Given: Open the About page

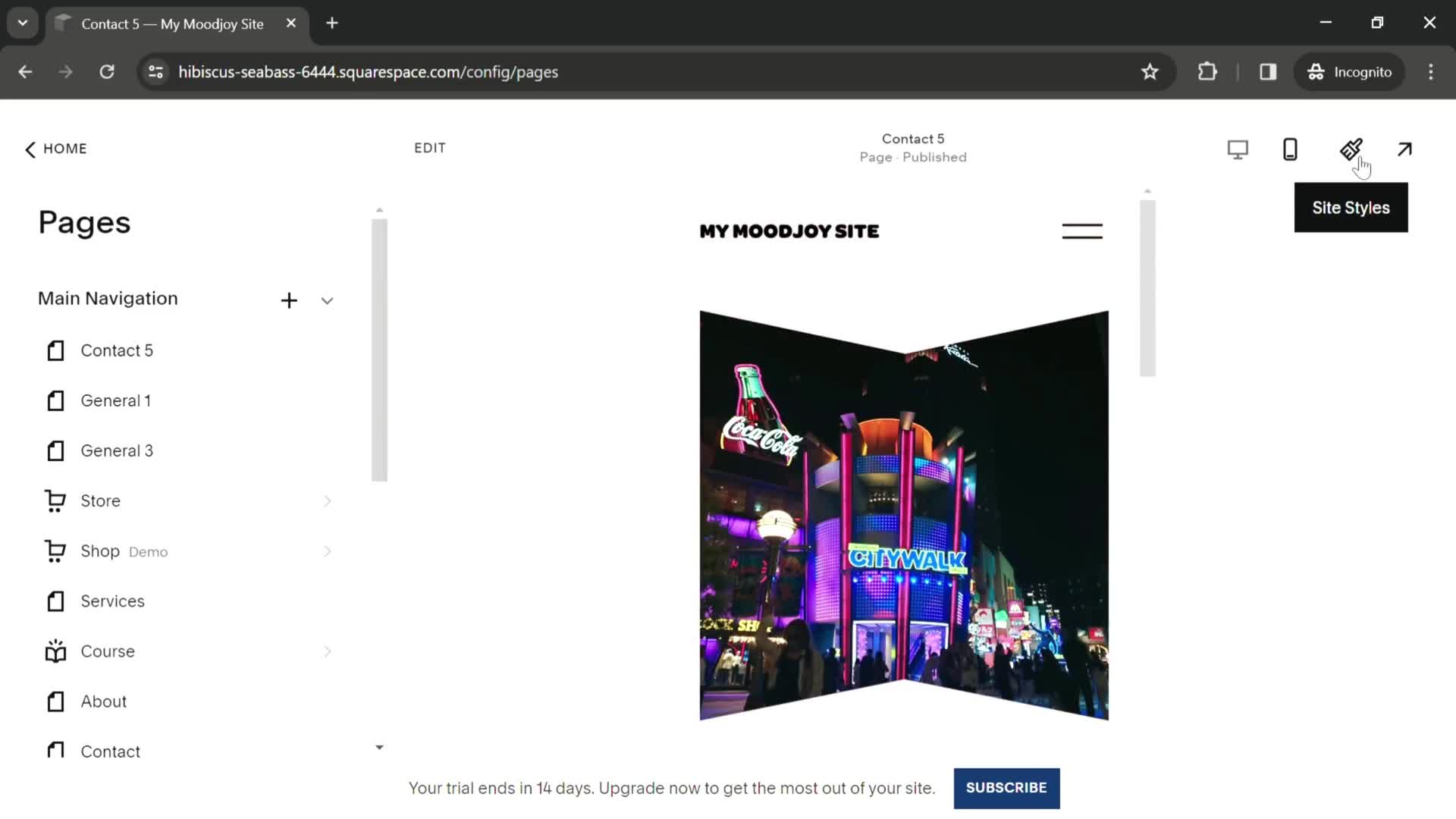Looking at the screenshot, I should point(104,701).
